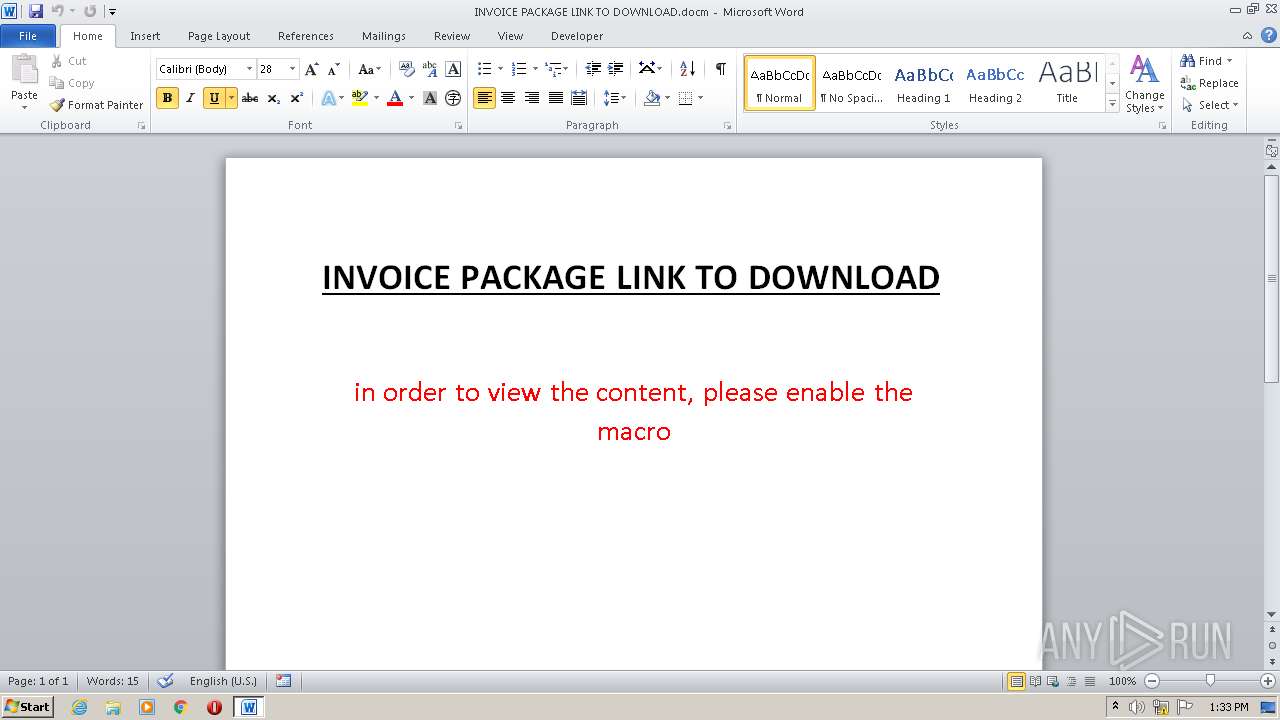Screen dimensions: 1280x720
Task: Toggle Strikethrough formatting
Action: click(250, 98)
